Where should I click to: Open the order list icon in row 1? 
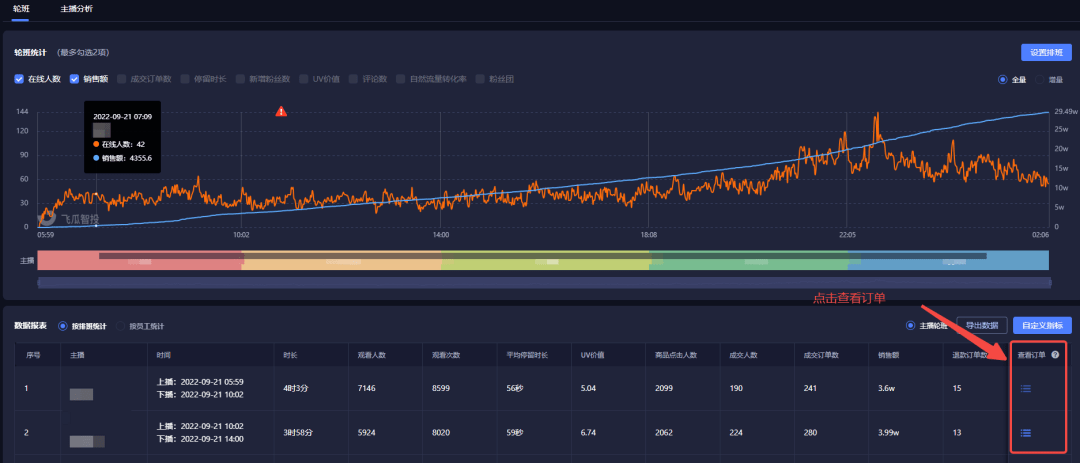tap(1026, 389)
